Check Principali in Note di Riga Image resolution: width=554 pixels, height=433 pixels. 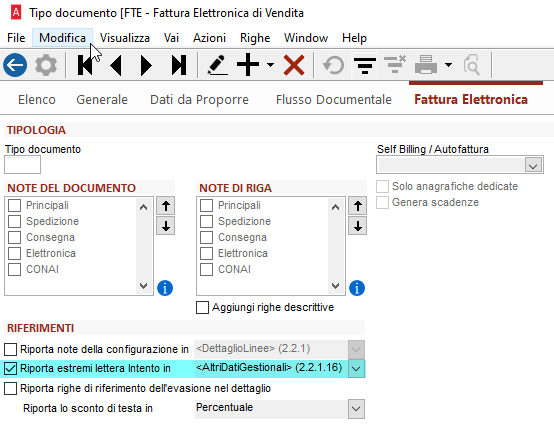[x=206, y=205]
